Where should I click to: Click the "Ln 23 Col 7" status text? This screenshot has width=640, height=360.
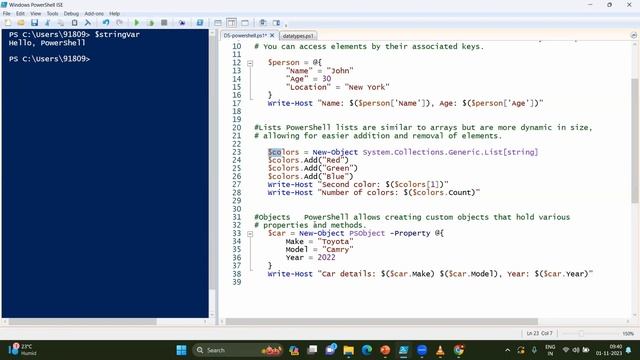(539, 333)
